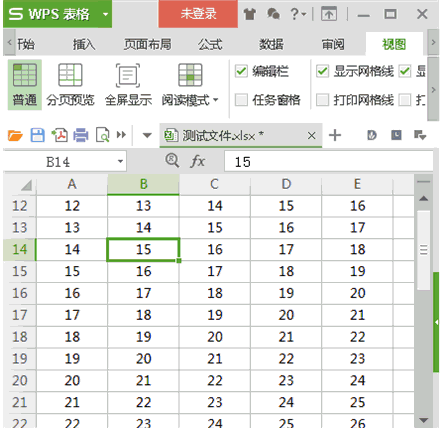
Task: Toggle the 编辑栏 checkbox
Action: pyautogui.click(x=241, y=71)
